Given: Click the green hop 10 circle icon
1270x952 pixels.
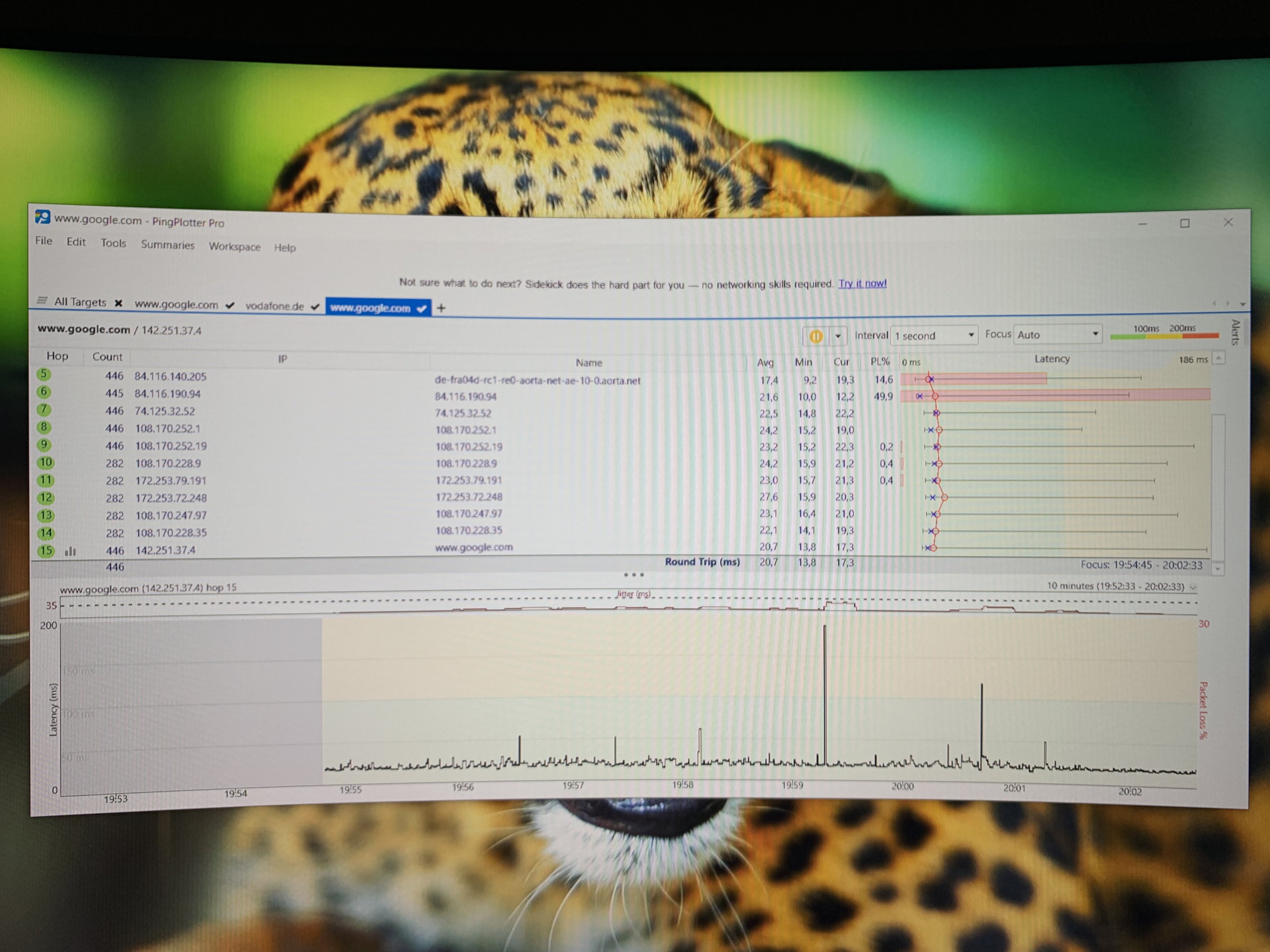Looking at the screenshot, I should click(45, 462).
